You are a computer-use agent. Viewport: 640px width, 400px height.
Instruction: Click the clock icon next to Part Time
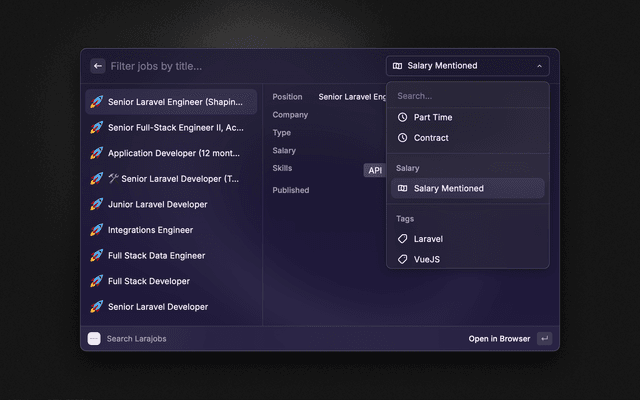402,117
